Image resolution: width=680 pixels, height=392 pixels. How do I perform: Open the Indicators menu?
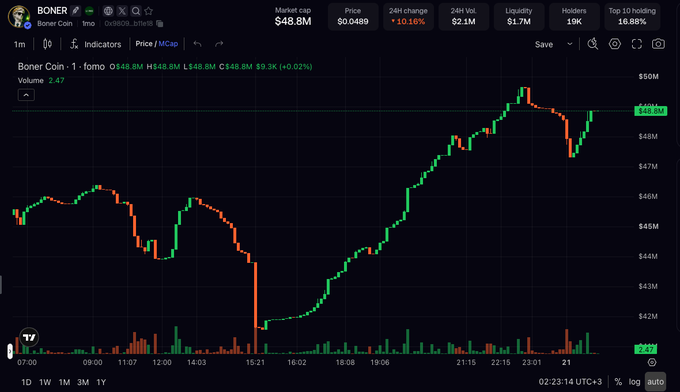click(x=95, y=44)
